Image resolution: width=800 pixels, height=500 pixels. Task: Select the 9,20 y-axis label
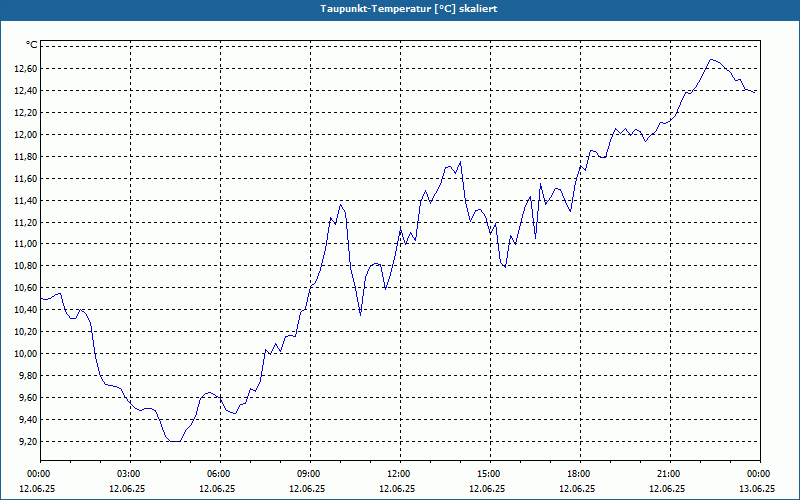(x=30, y=441)
